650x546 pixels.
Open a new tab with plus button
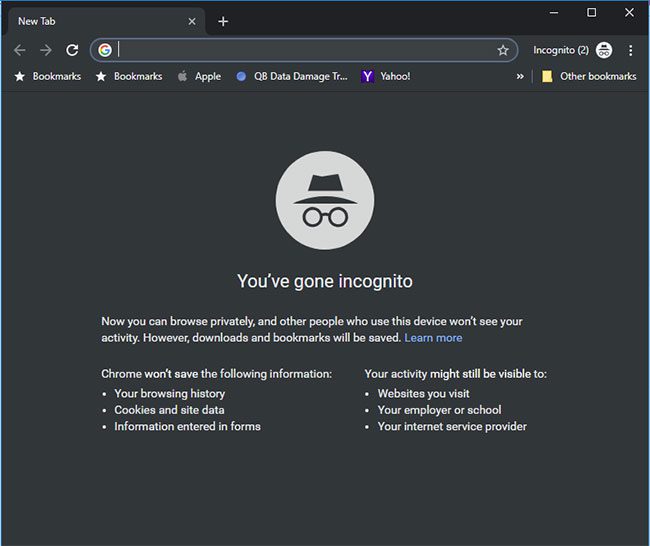(223, 21)
